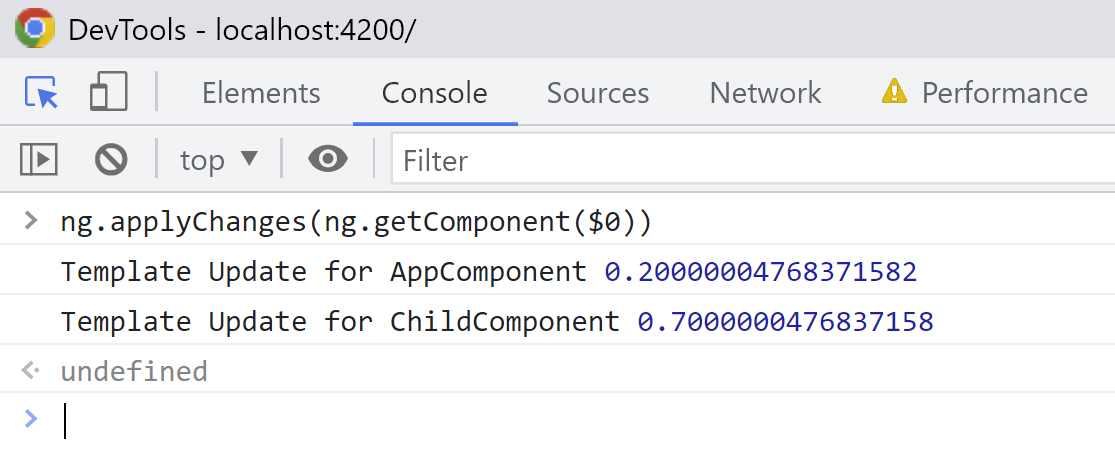Select the Console tab

pyautogui.click(x=434, y=93)
